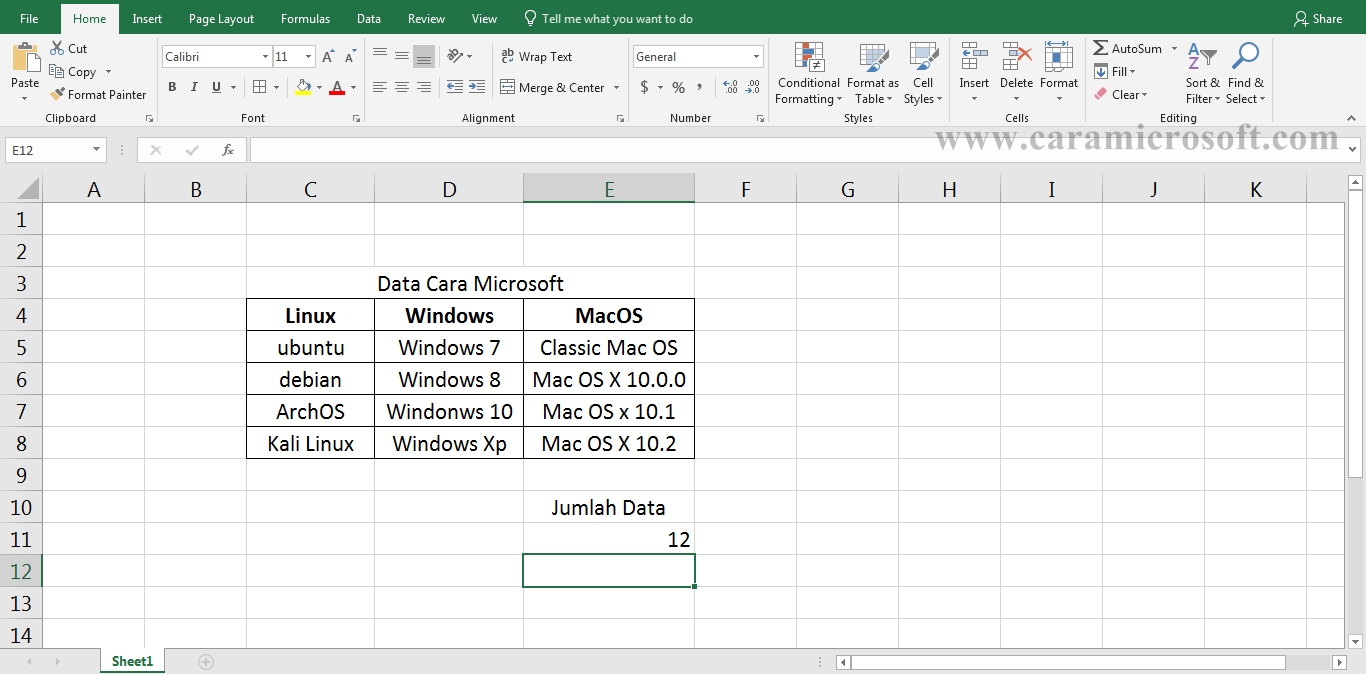Screen dimensions: 1366x674
Task: Click the Orientation angled text icon
Action: coord(455,56)
